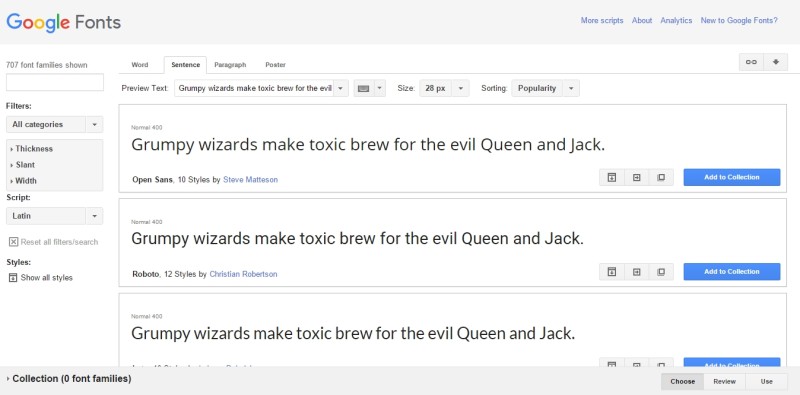This screenshot has width=800, height=395.
Task: Open Christian Robertson designer link
Action: 243,274
